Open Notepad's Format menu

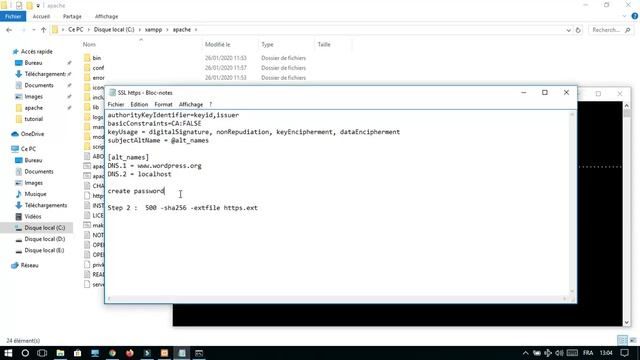(163, 104)
